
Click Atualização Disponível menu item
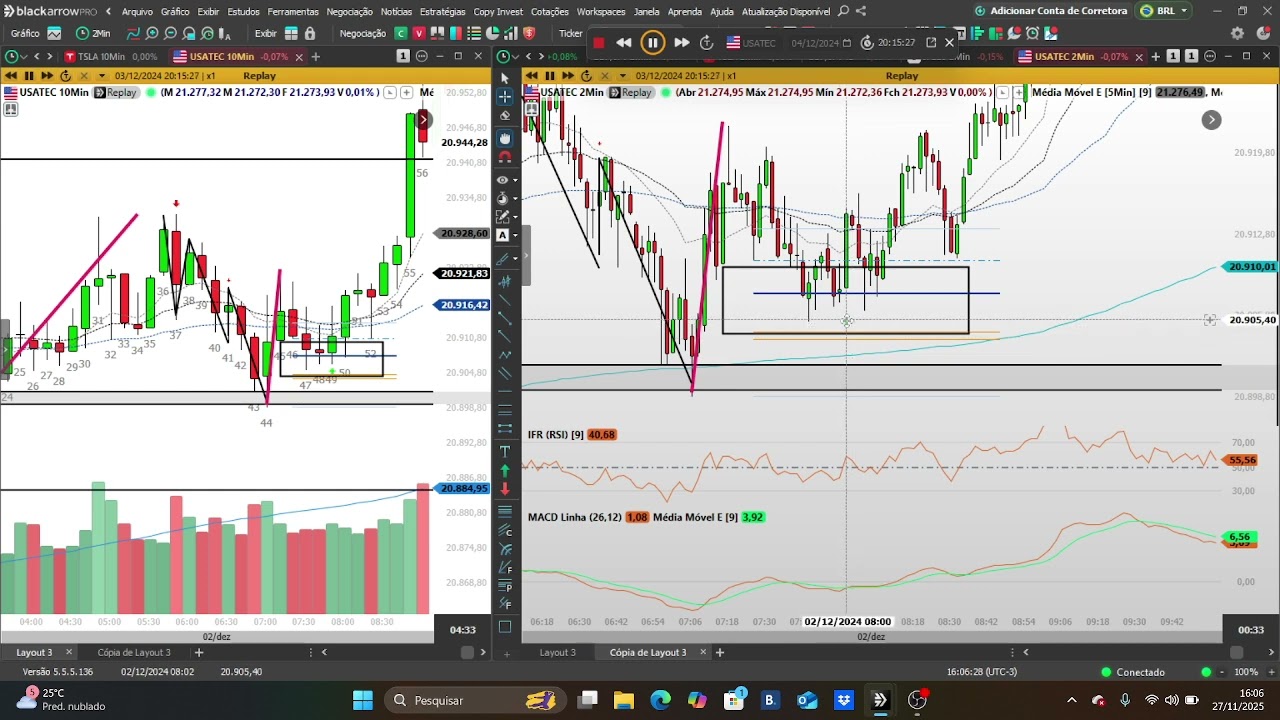point(785,11)
